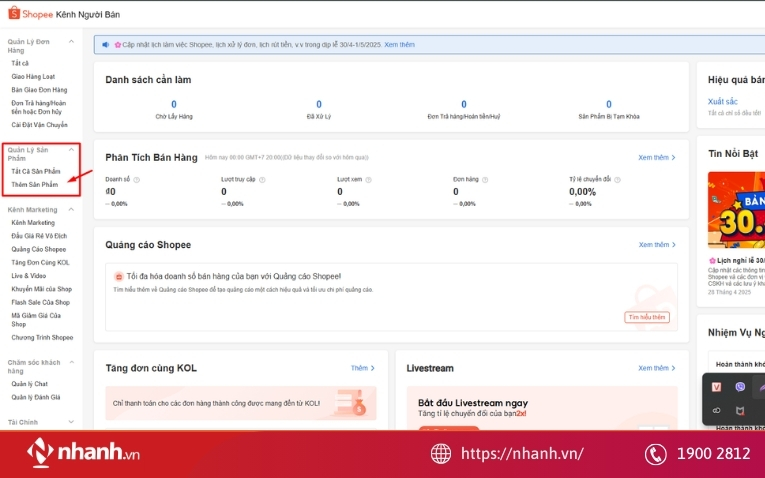Open Đơn Trả hàng/Hoàn tiền menu item
Viewport: 765px width, 478px height.
(x=39, y=107)
